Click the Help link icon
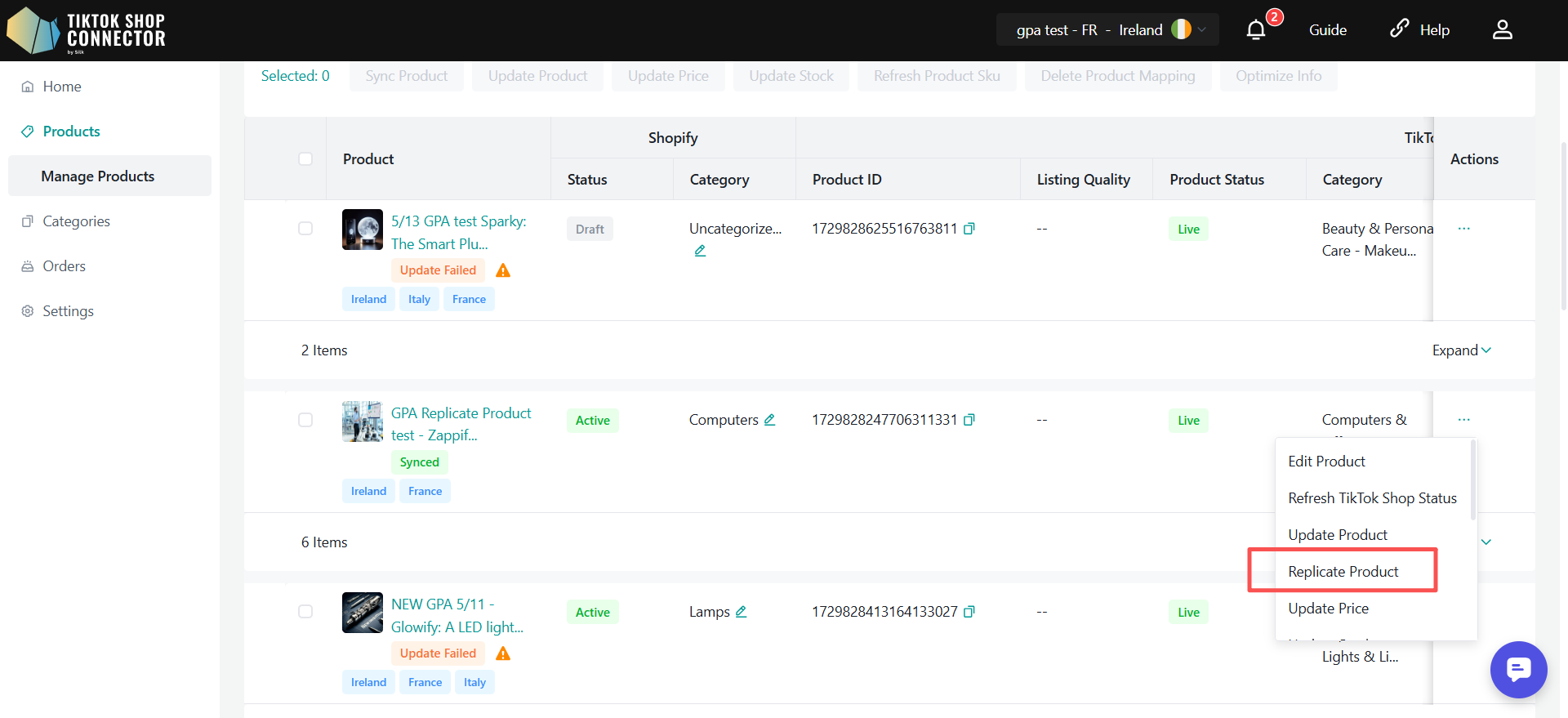Image resolution: width=1568 pixels, height=718 pixels. click(1399, 29)
